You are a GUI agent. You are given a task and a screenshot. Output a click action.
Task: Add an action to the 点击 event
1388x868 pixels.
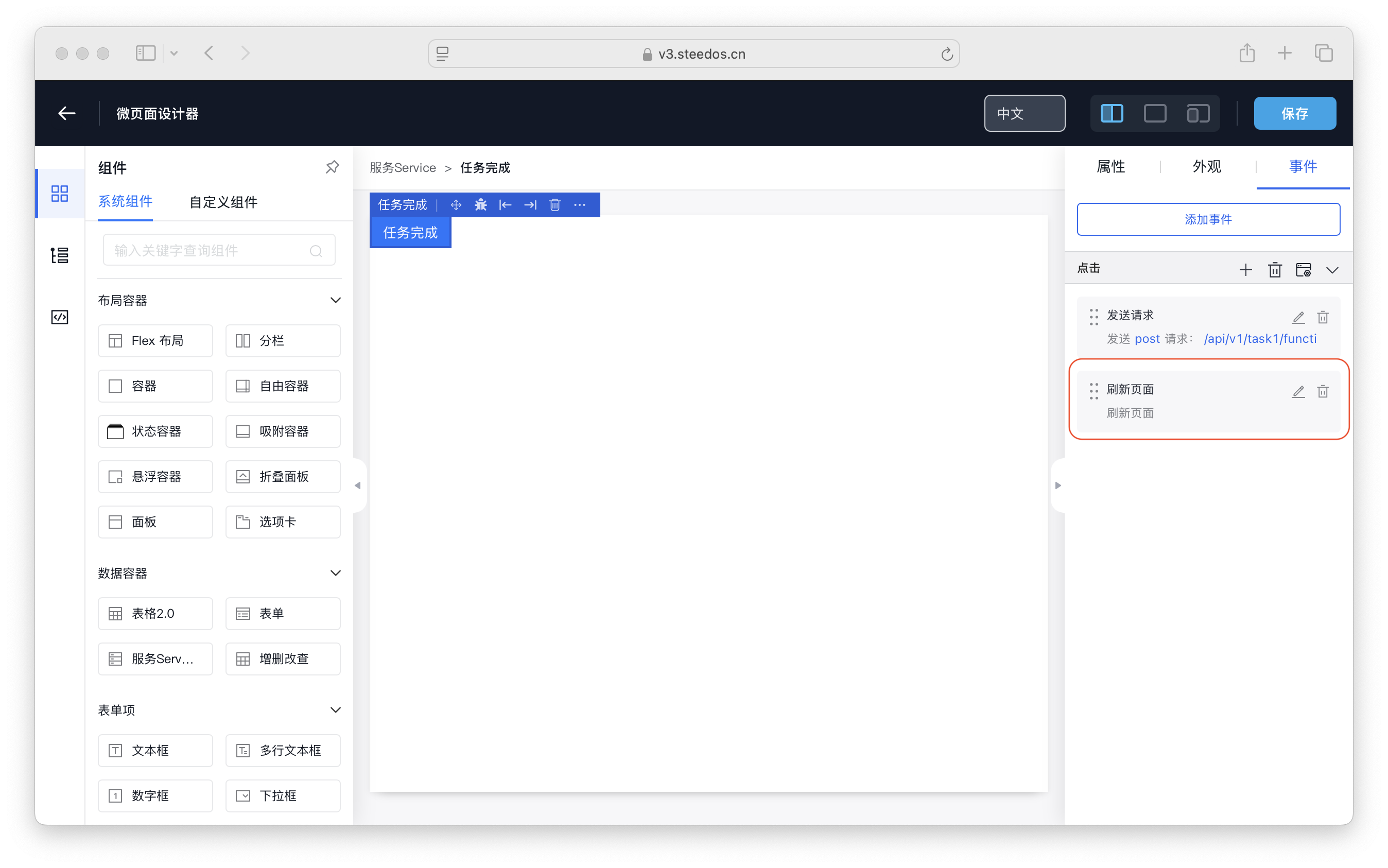[1245, 270]
